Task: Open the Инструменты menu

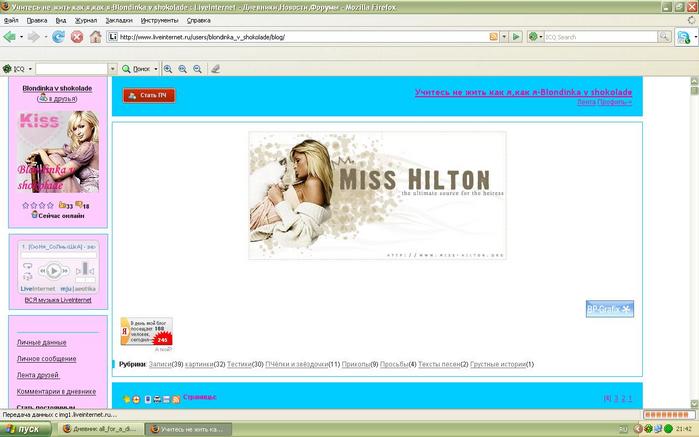Action: pos(159,21)
